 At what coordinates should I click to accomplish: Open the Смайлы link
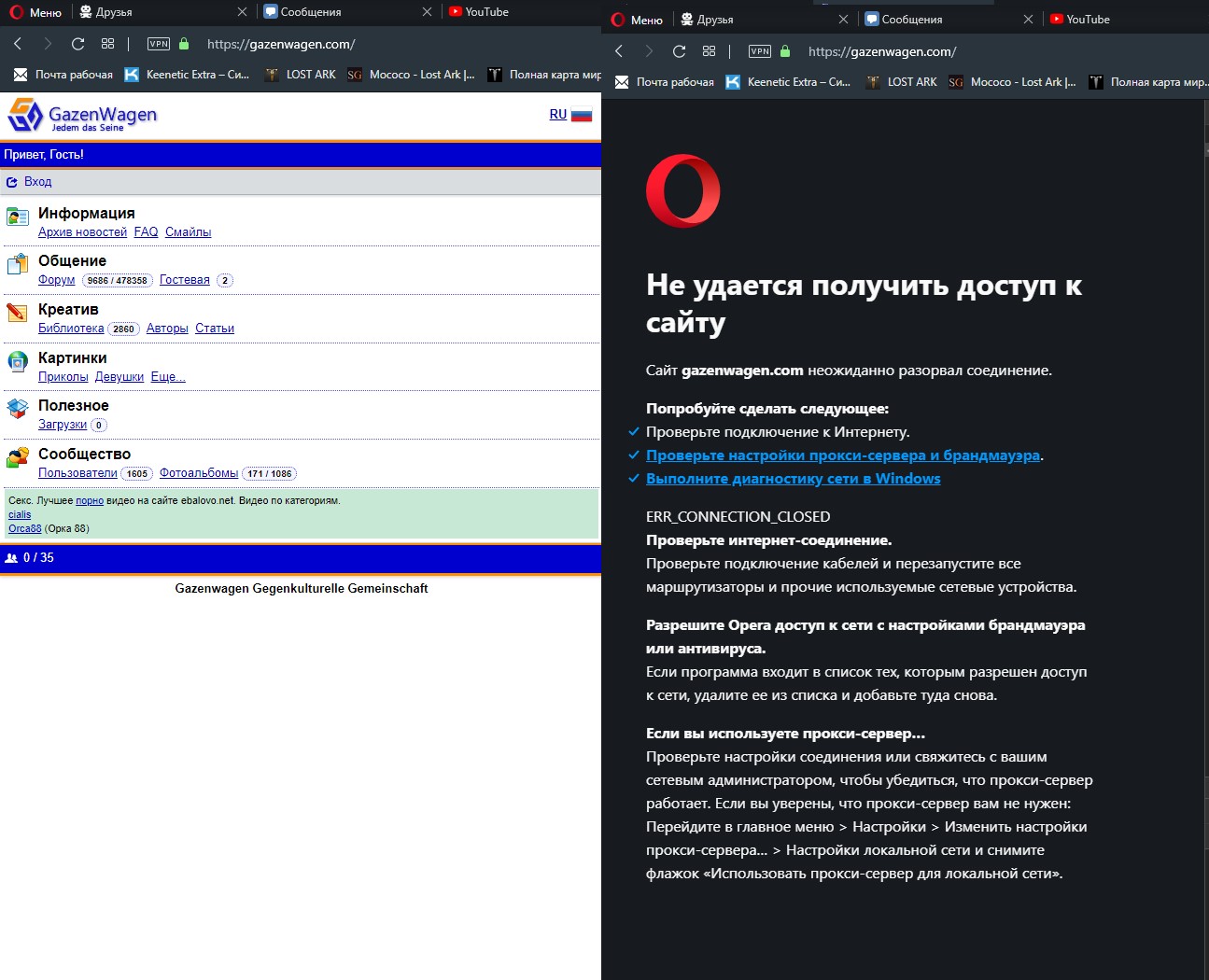(188, 232)
